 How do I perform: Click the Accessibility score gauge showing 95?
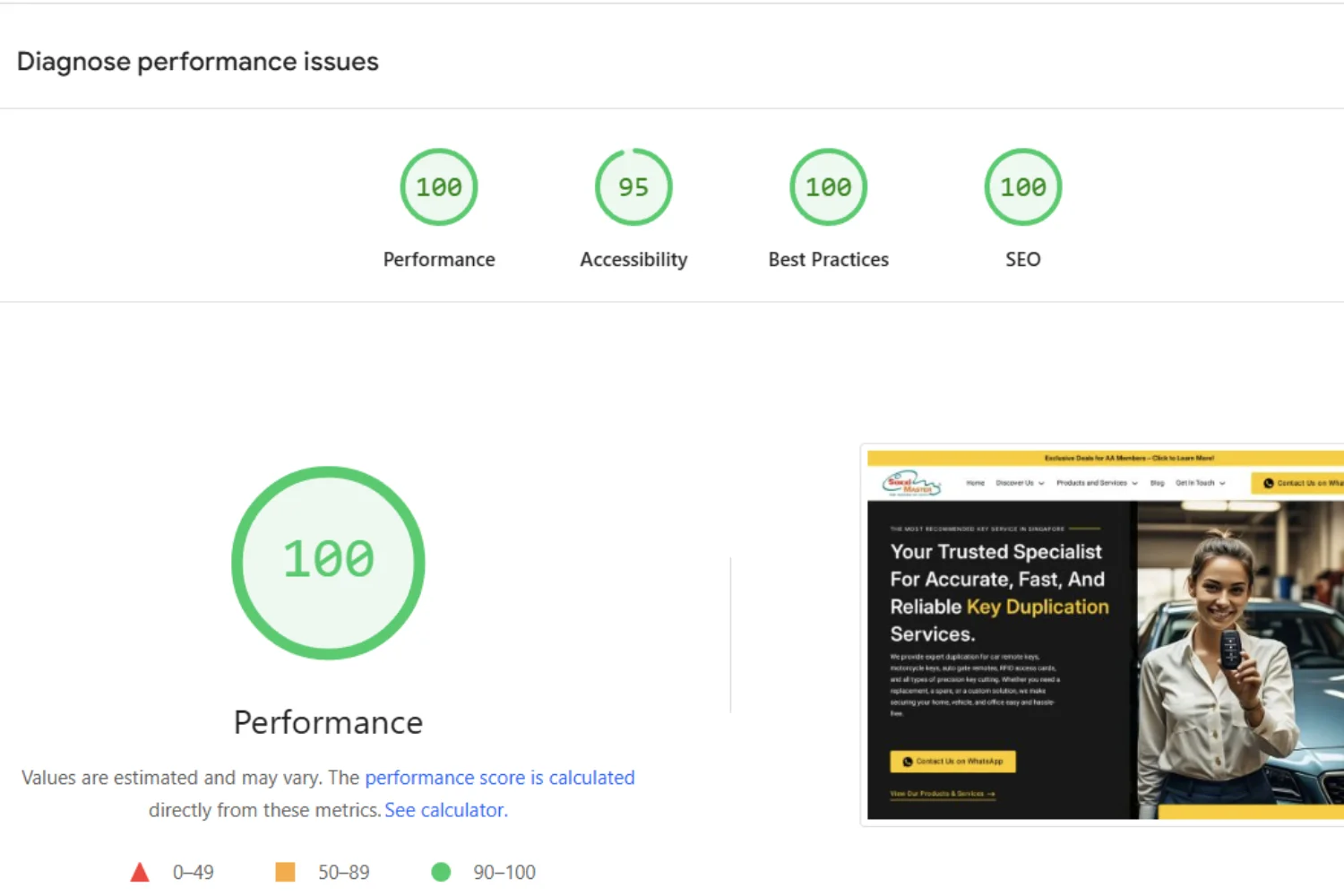coord(633,187)
